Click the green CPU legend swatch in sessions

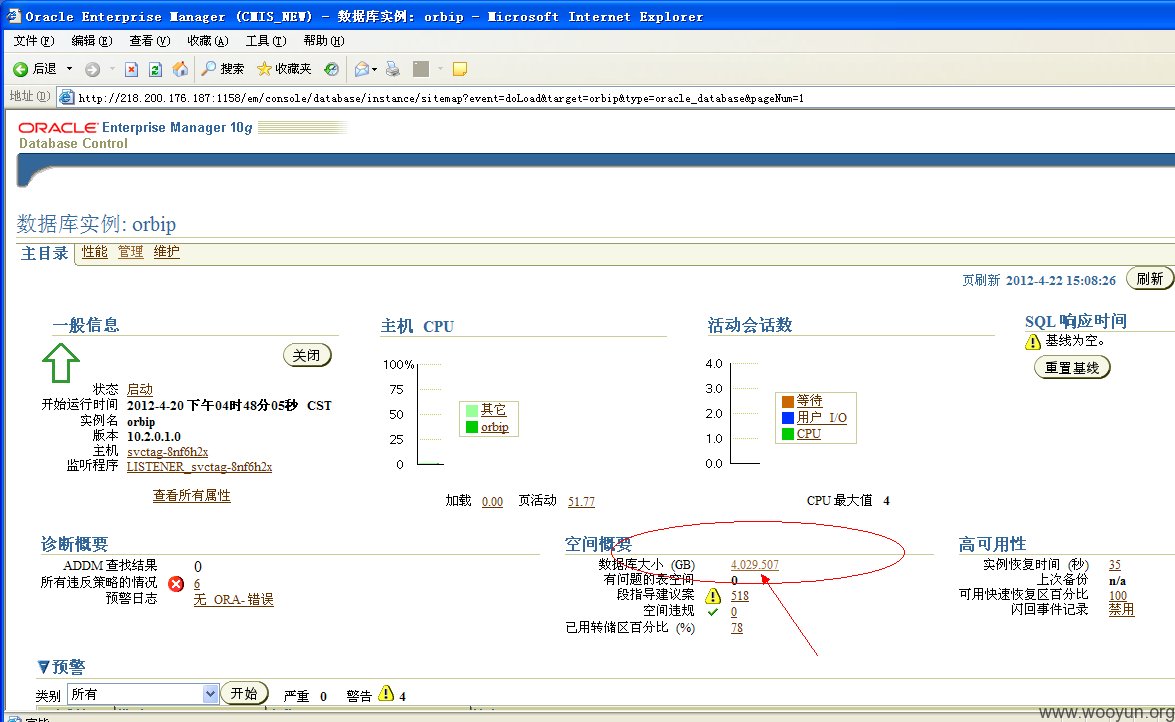coord(788,434)
